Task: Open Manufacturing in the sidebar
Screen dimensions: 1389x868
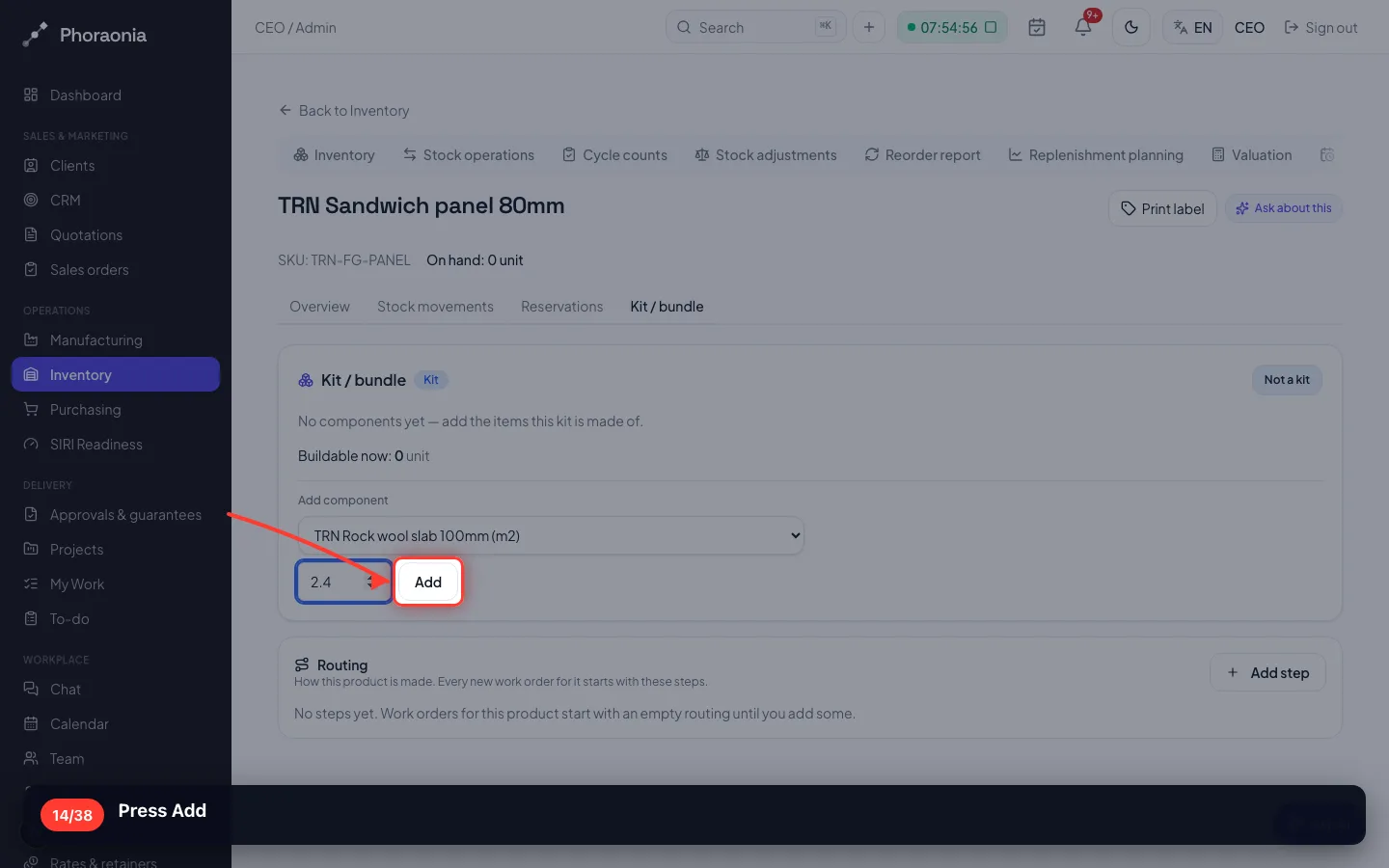Action: click(x=116, y=340)
